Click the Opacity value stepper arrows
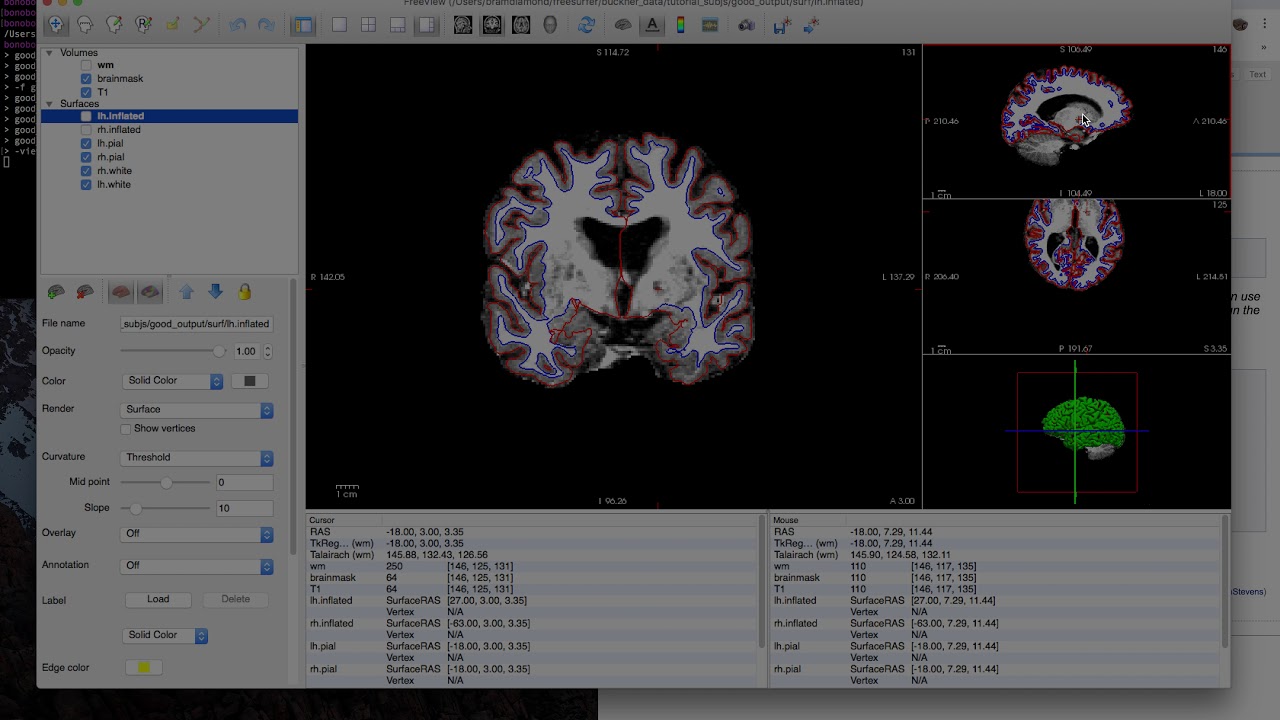The image size is (1280, 720). pos(267,352)
